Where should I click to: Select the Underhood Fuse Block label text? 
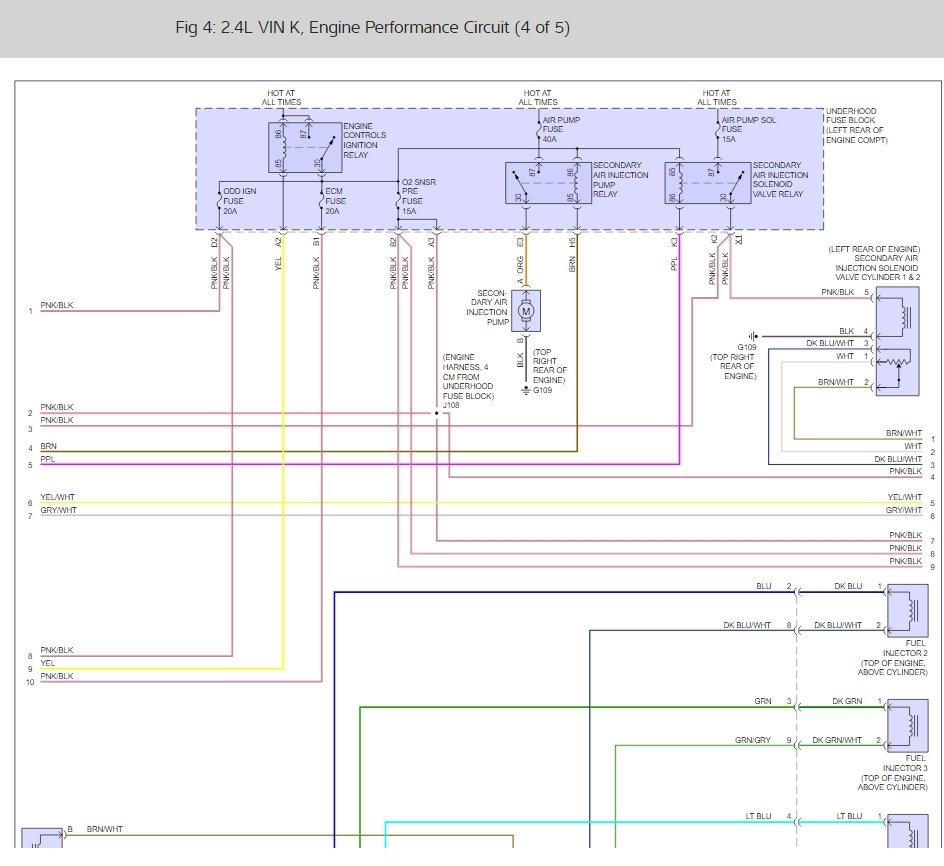pos(856,125)
